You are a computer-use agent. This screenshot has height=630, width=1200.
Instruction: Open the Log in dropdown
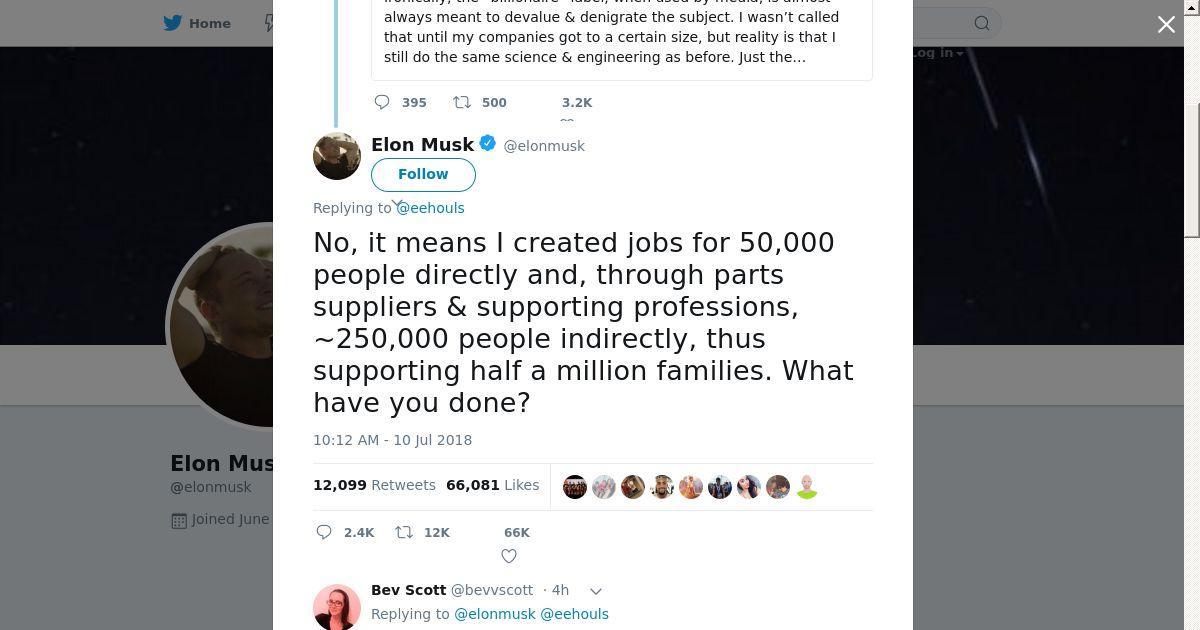936,53
